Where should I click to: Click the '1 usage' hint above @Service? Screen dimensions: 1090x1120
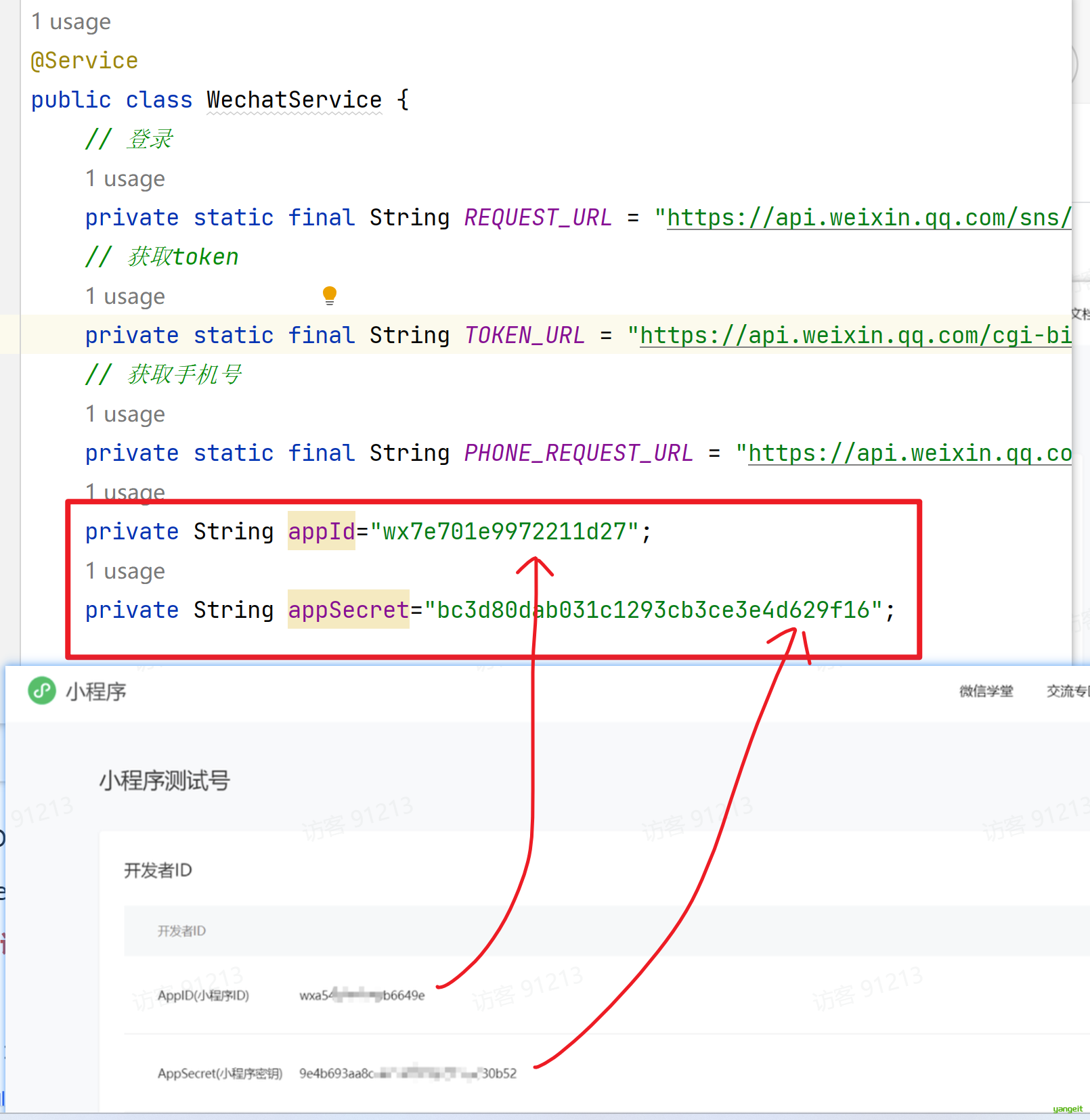(x=71, y=22)
